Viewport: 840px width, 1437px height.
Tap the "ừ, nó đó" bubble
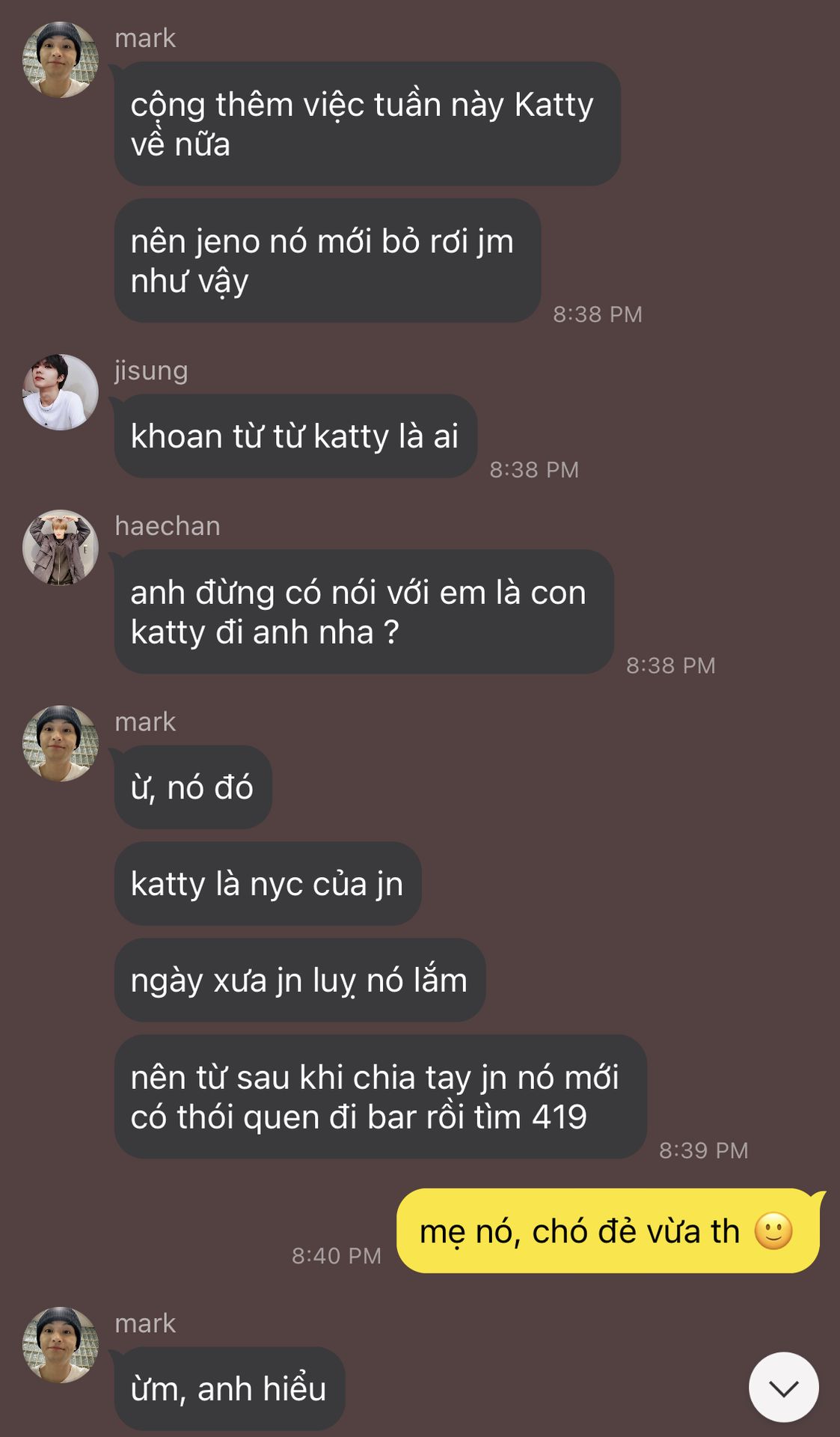coord(193,787)
